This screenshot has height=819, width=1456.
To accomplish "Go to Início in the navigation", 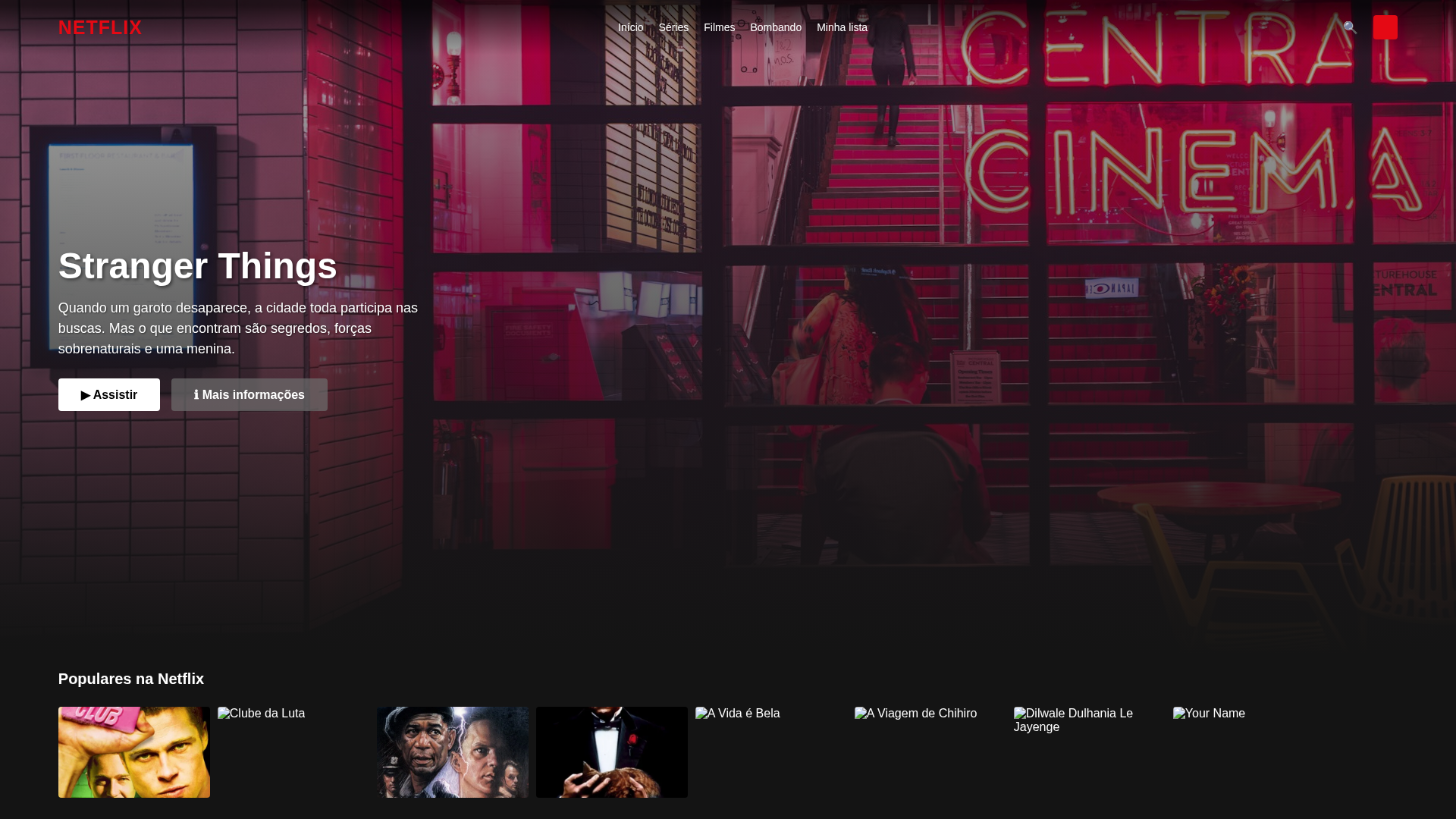I will [630, 27].
